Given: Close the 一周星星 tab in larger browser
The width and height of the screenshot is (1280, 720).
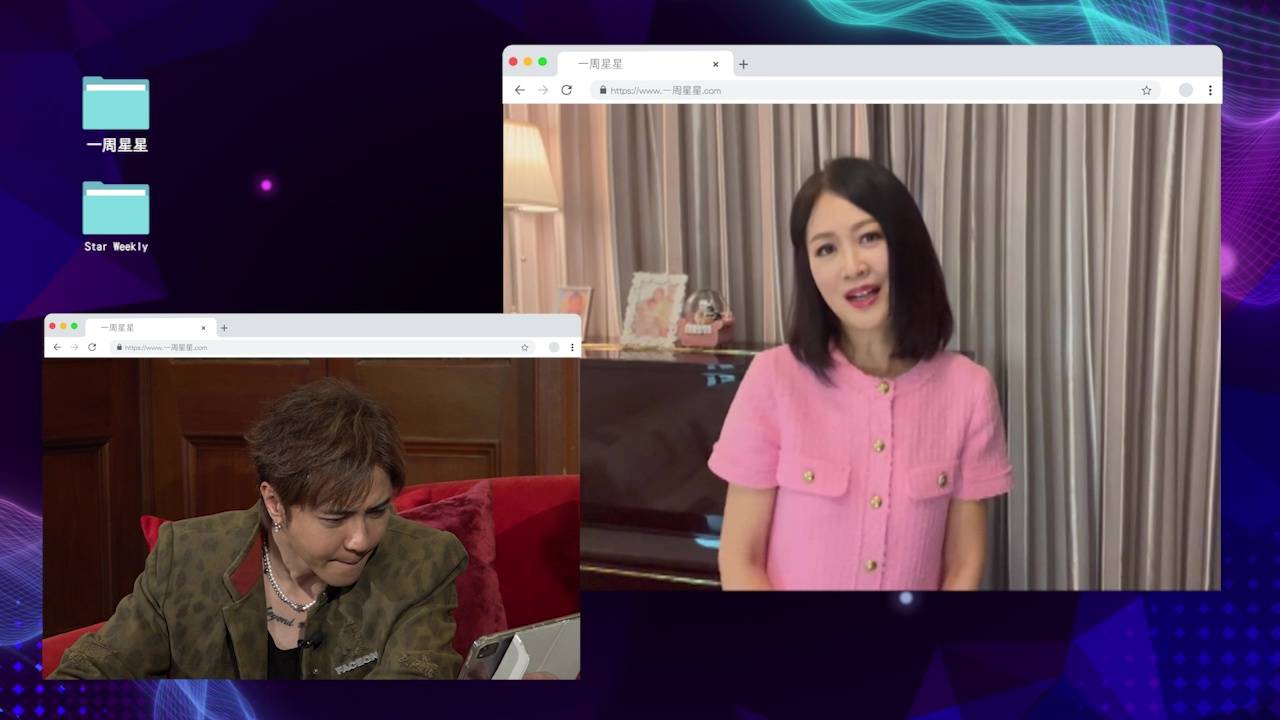Looking at the screenshot, I should [715, 64].
